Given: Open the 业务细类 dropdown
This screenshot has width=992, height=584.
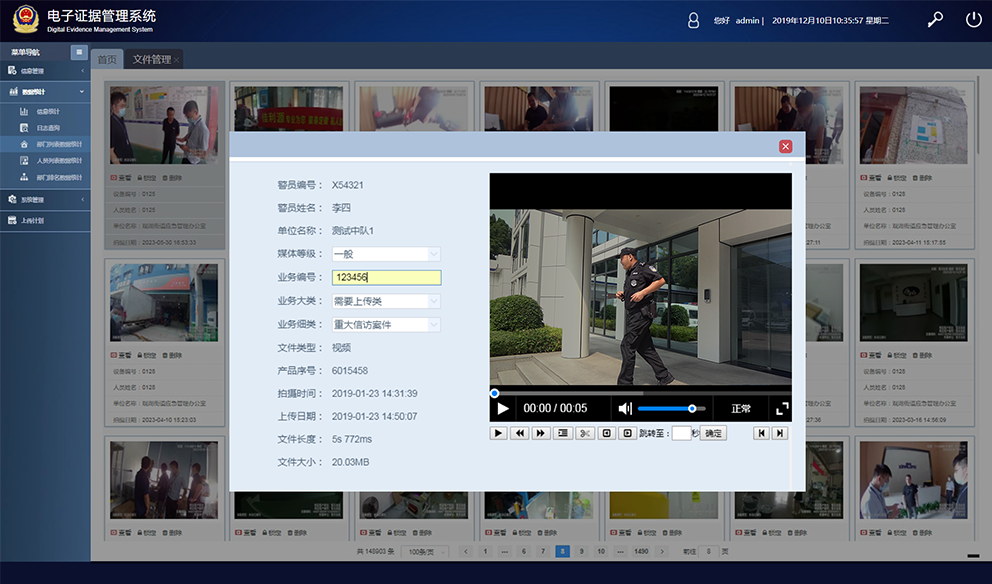Looking at the screenshot, I should pyautogui.click(x=386, y=325).
